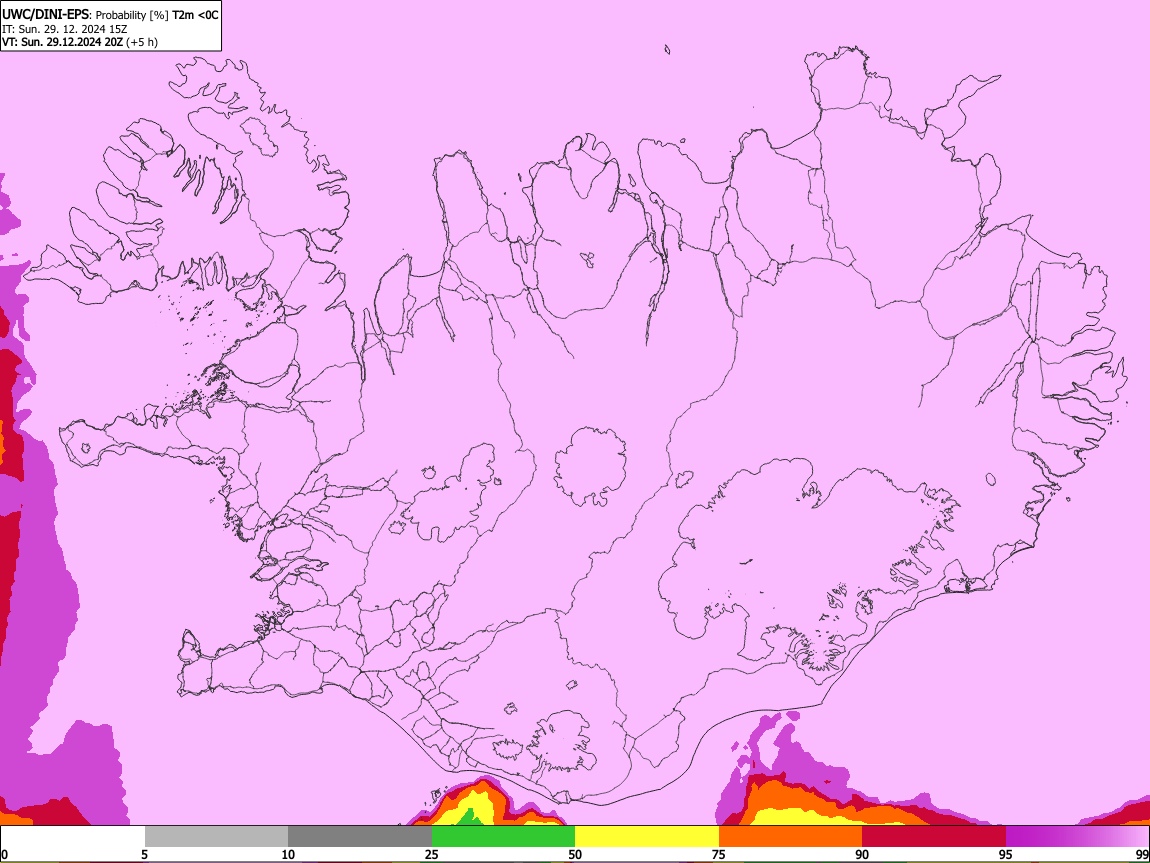Click the legend label '75'

coord(719,854)
